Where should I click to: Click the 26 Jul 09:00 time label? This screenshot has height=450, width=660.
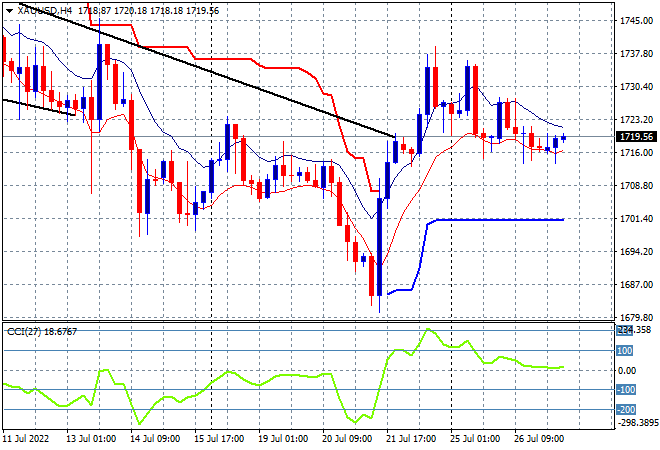(x=539, y=439)
